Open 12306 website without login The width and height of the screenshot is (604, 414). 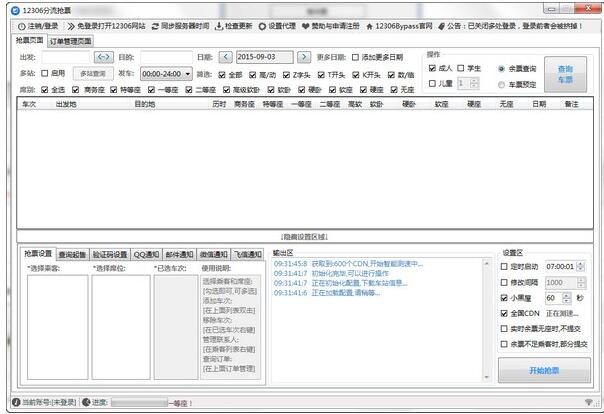click(x=106, y=26)
